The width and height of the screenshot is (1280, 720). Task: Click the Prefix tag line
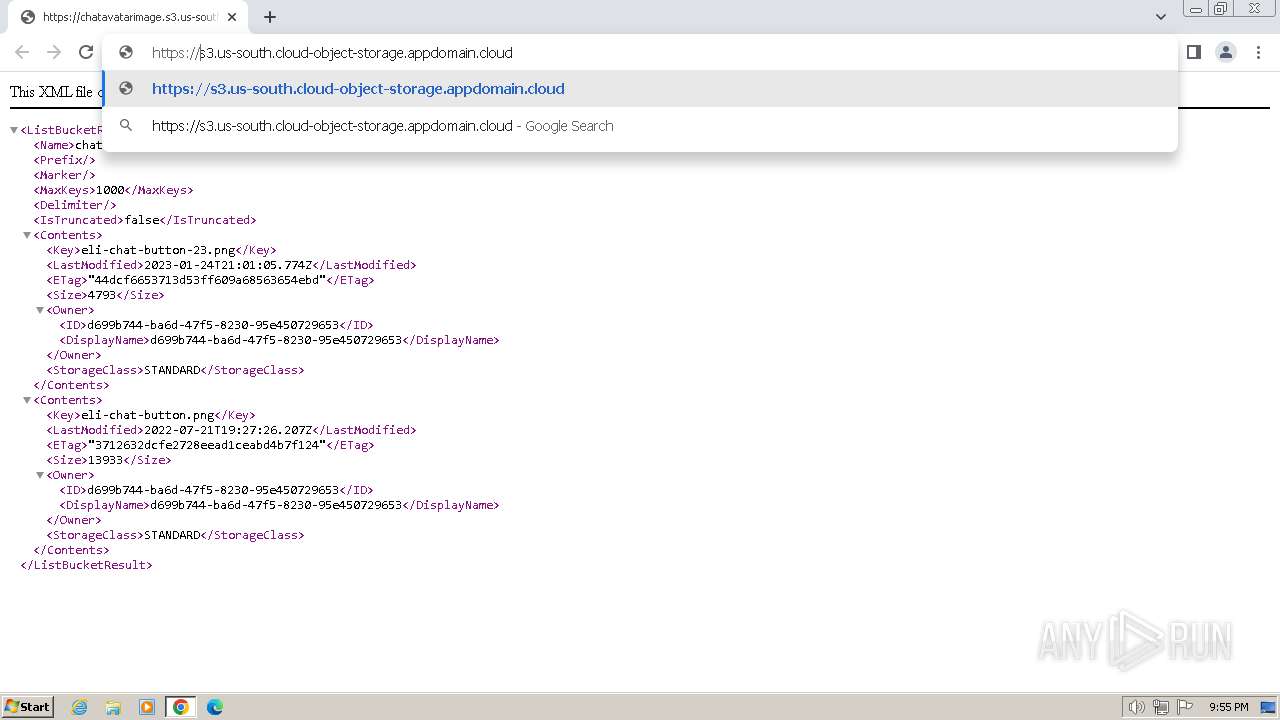pos(64,160)
